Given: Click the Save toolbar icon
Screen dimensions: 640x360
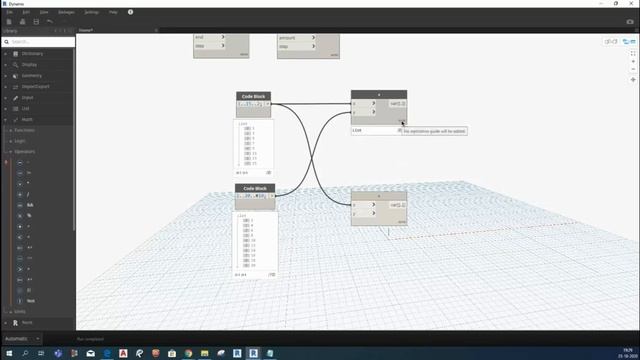Looking at the screenshot, I should (x=36, y=22).
